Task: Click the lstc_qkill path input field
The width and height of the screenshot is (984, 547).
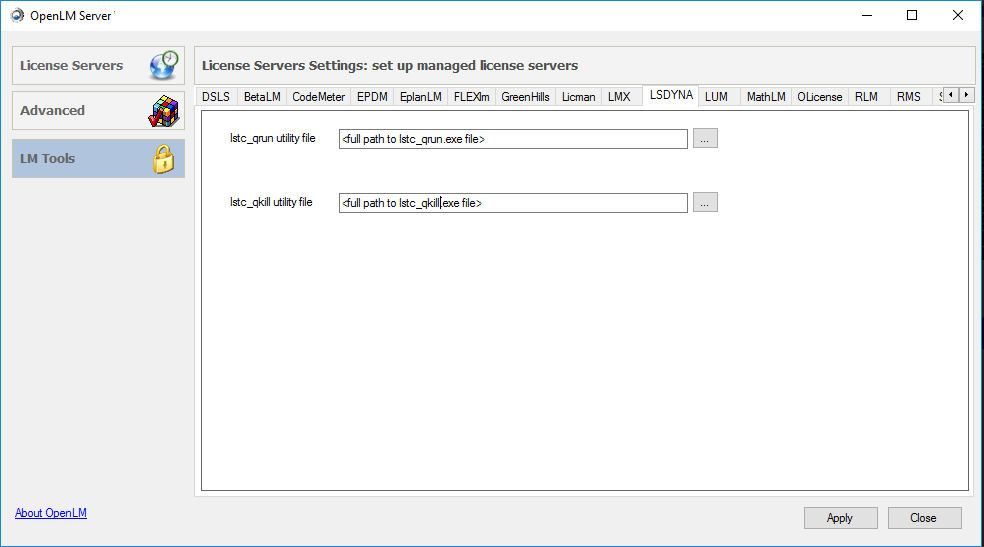Action: (513, 203)
